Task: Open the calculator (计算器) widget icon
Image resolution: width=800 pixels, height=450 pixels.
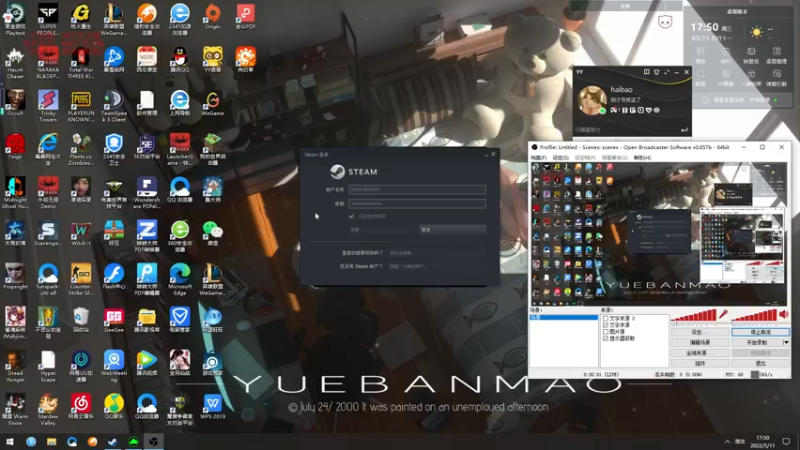Action: (x=726, y=78)
